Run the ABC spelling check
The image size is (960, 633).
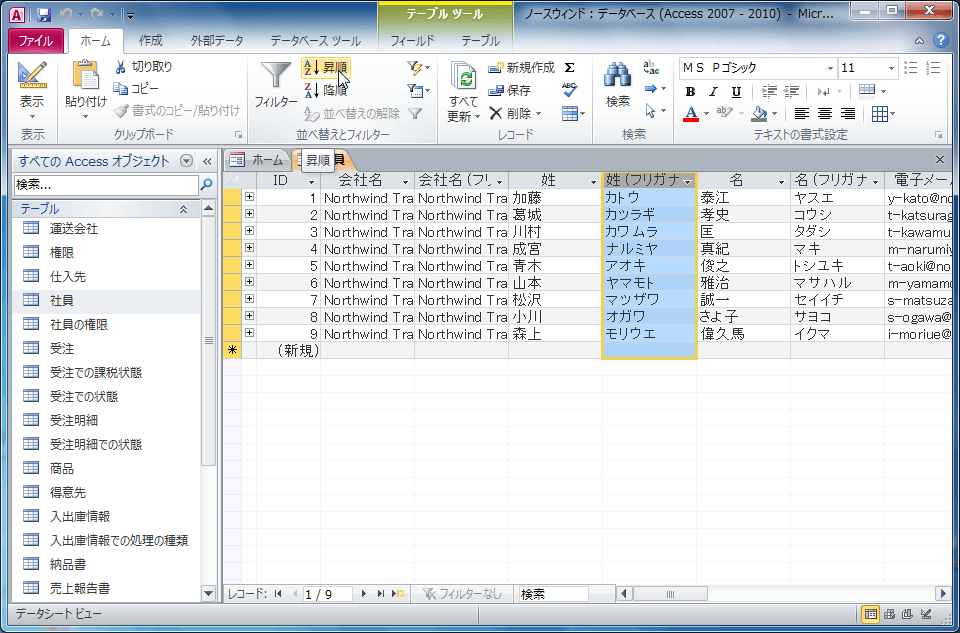point(569,90)
